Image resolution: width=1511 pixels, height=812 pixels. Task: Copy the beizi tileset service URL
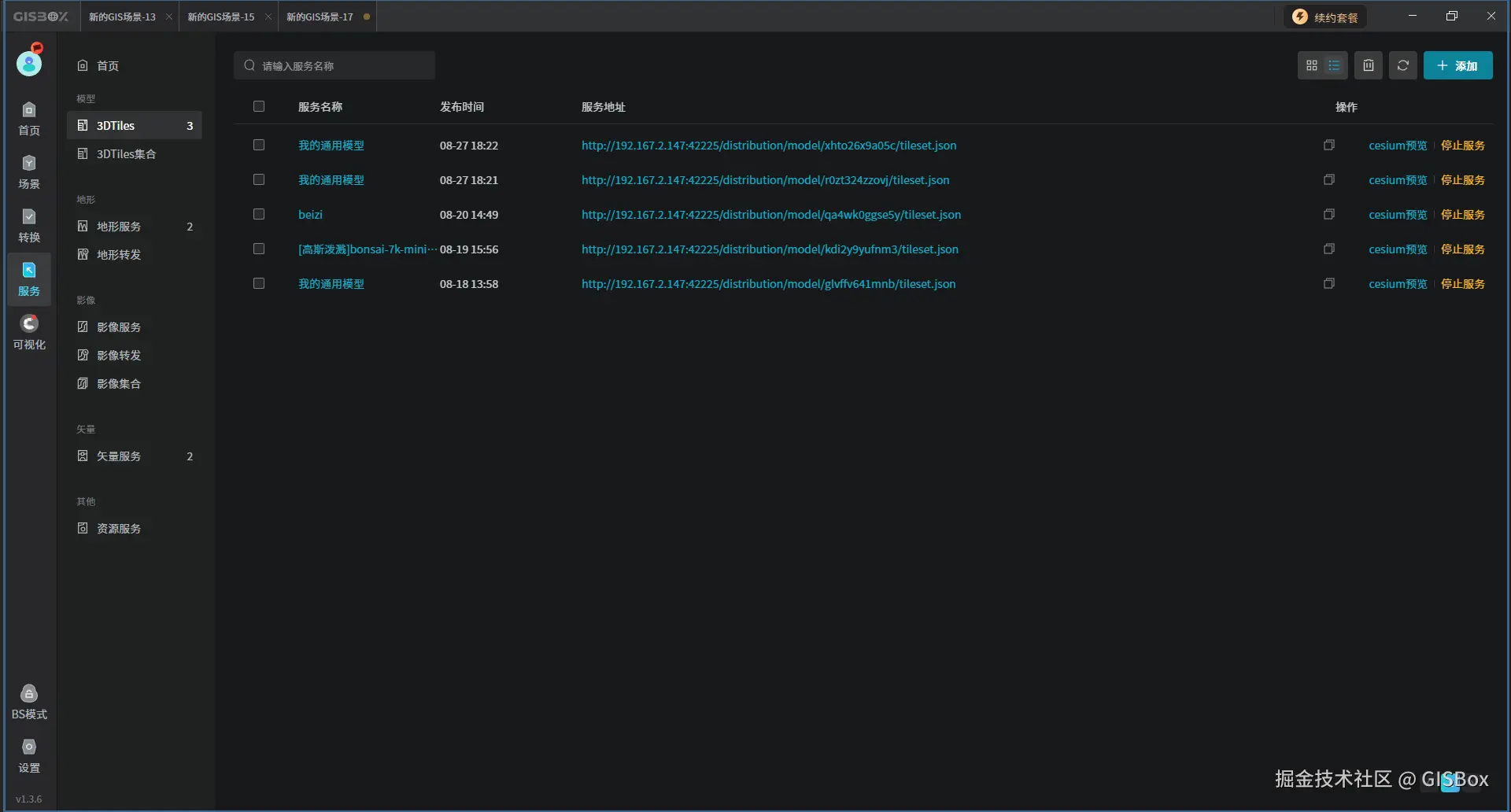pos(1328,214)
